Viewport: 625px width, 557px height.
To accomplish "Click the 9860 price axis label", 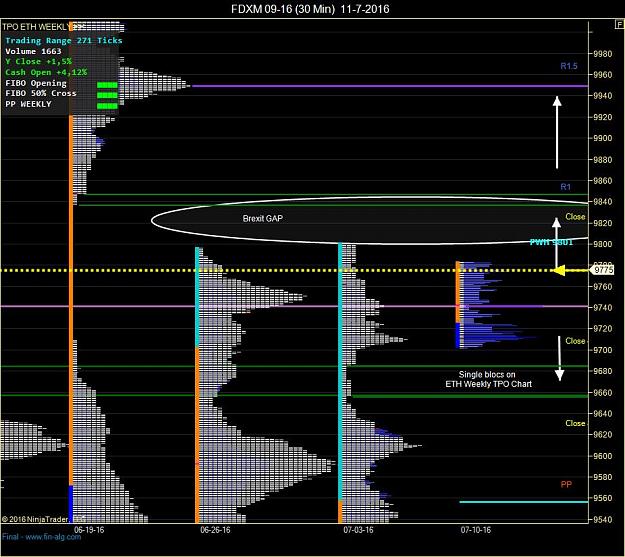I will [603, 181].
